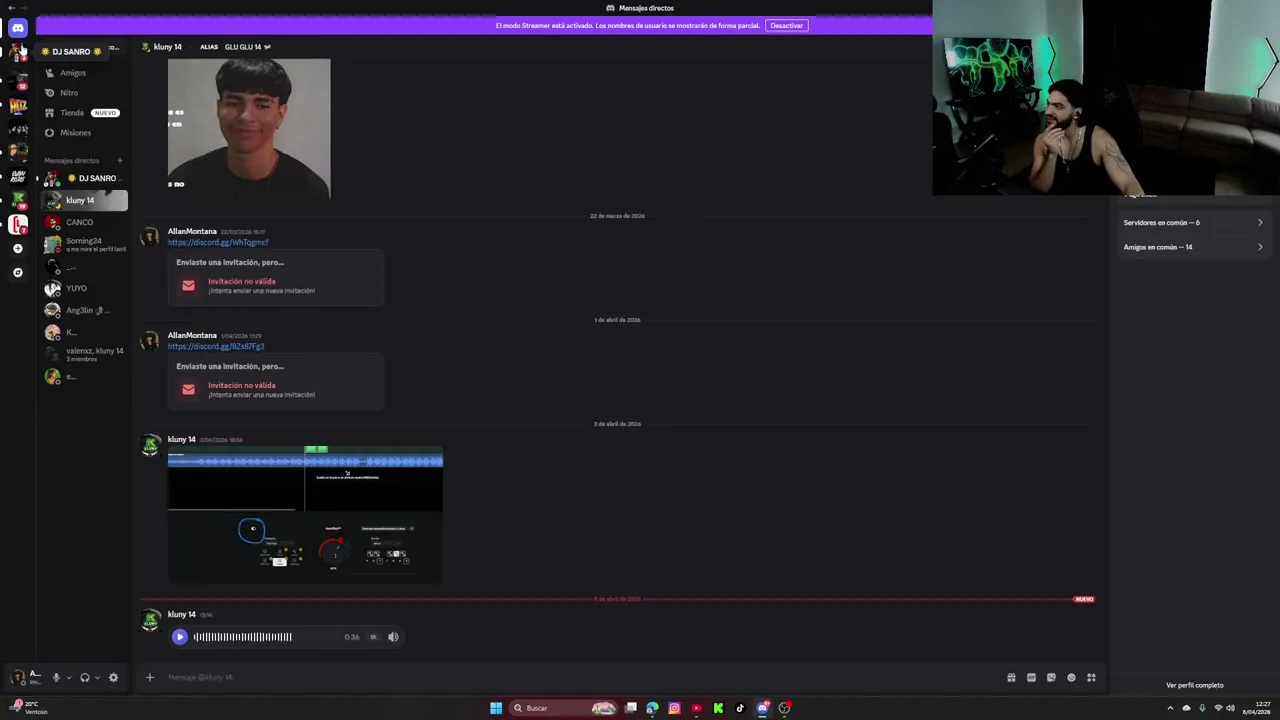The height and width of the screenshot is (720, 1280).
Task: Open the gift Nitro icon
Action: [x=1011, y=677]
